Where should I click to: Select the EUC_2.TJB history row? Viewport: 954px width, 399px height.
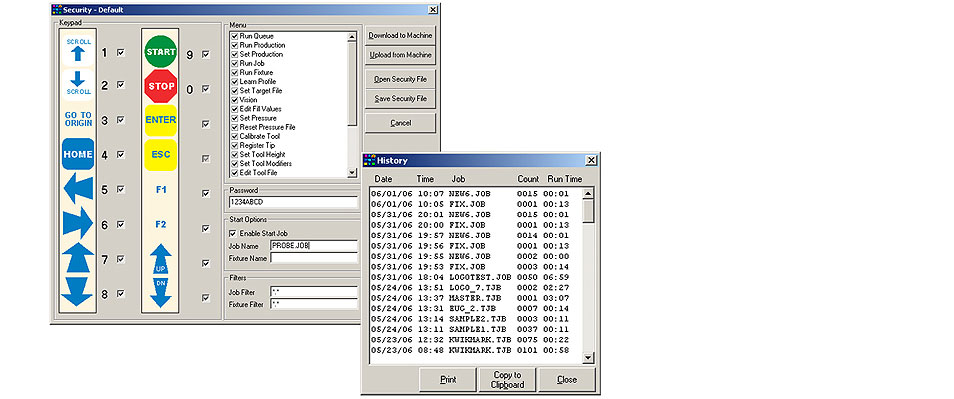(475, 308)
